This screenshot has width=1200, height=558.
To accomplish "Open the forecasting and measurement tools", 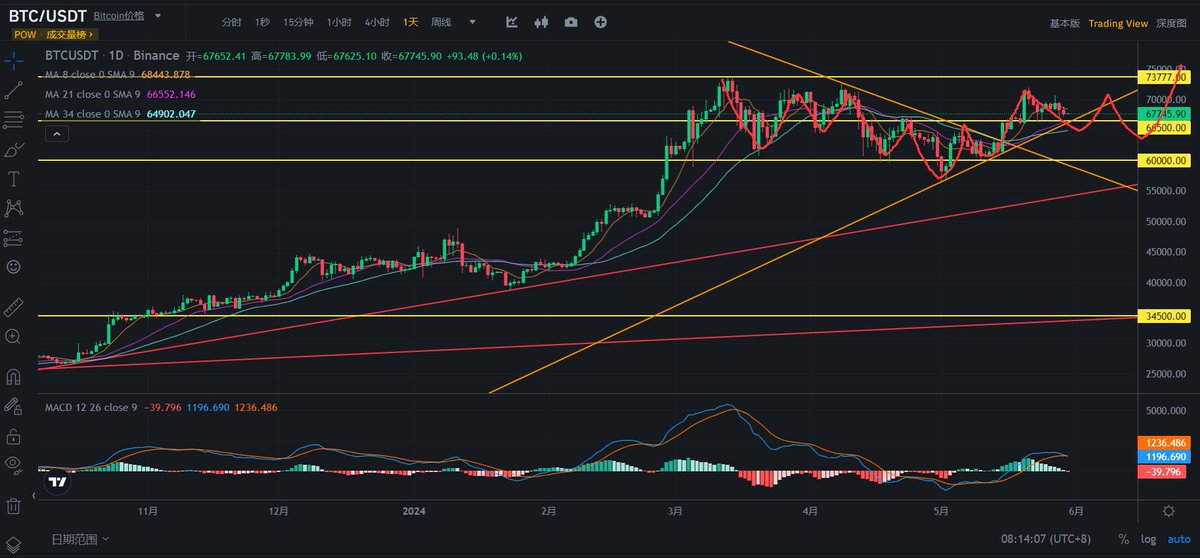I will 13,238.
